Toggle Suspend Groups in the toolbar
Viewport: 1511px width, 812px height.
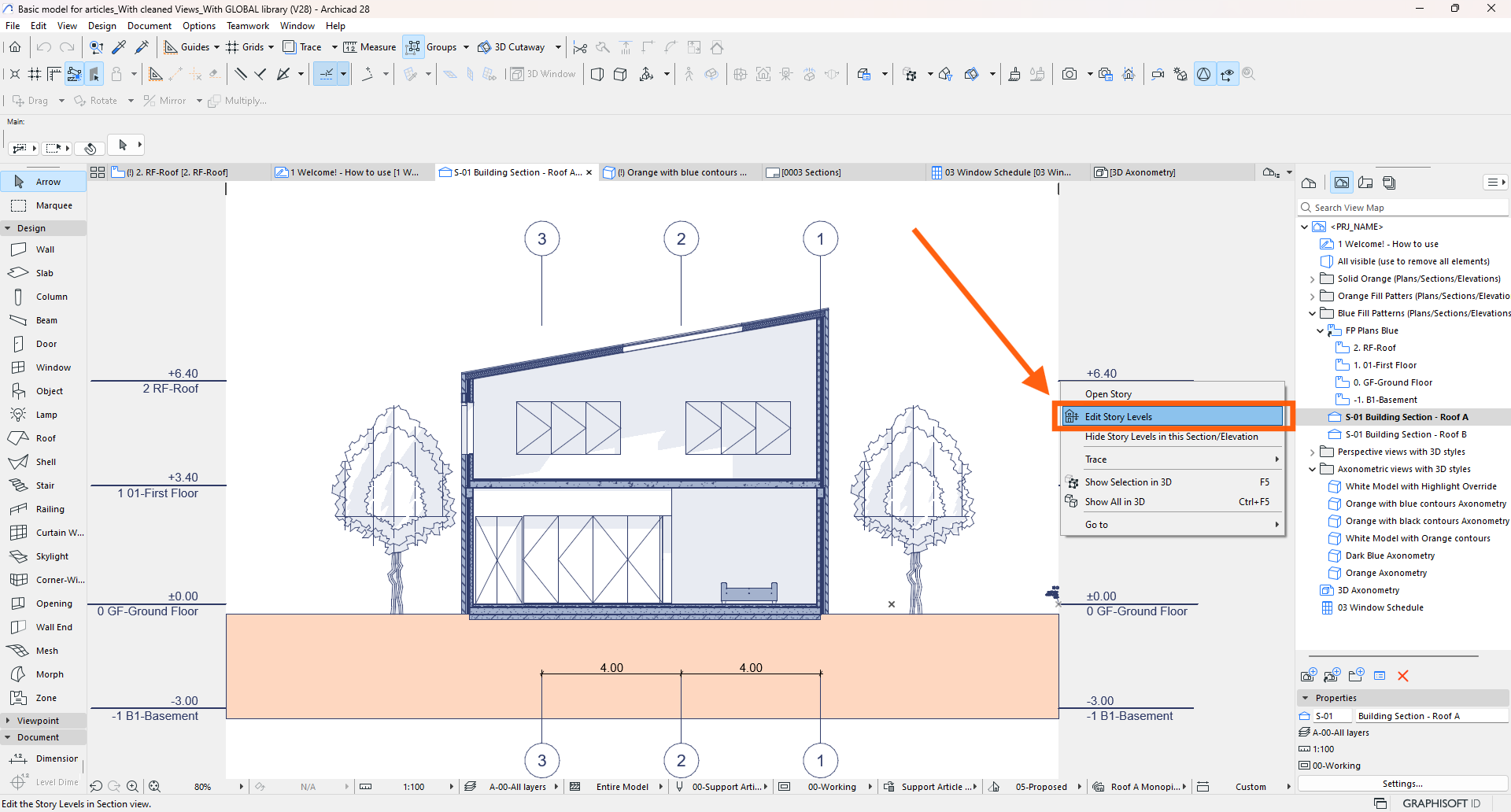click(x=413, y=46)
